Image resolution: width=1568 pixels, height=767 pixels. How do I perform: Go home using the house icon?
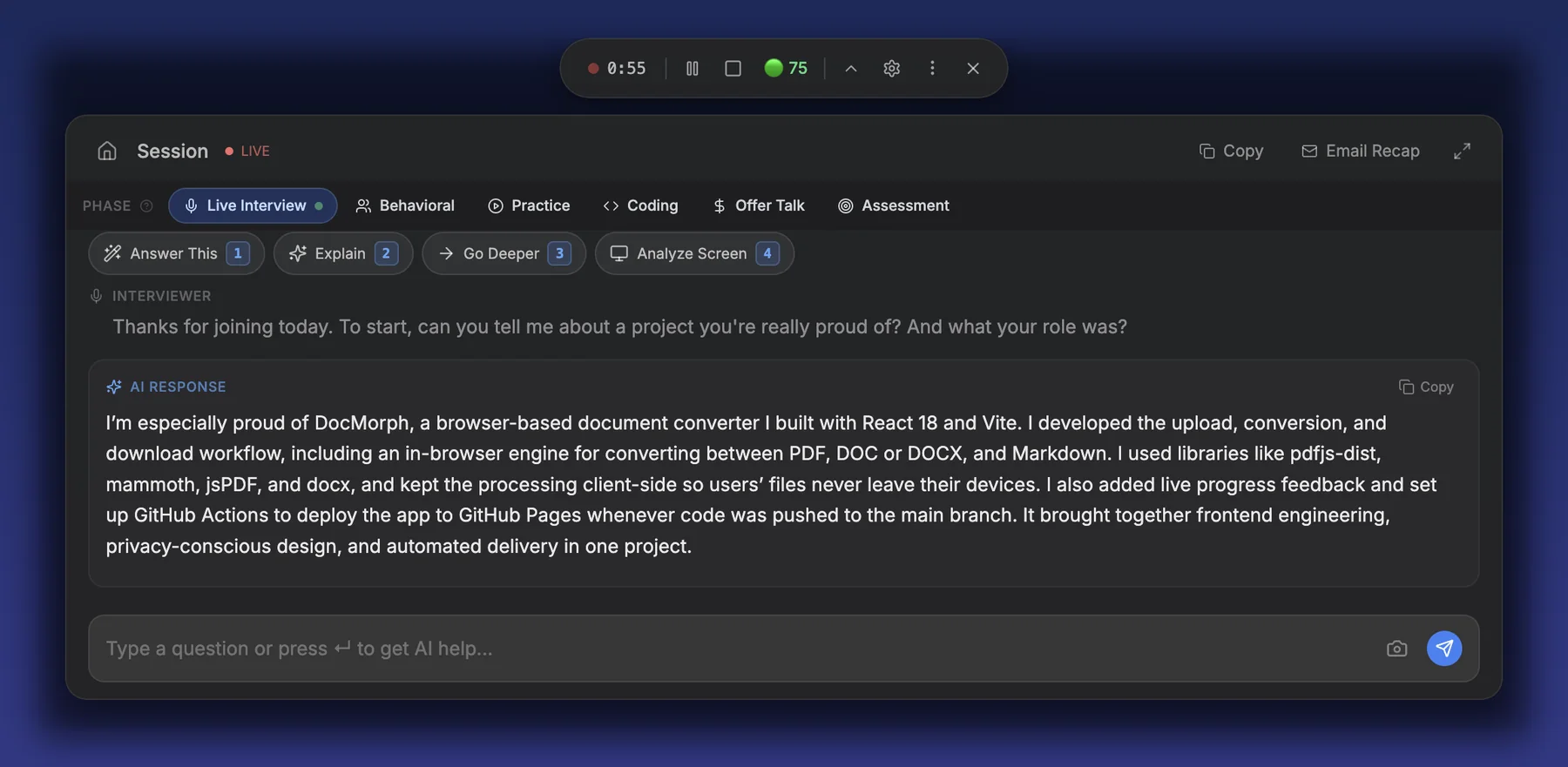tap(107, 151)
